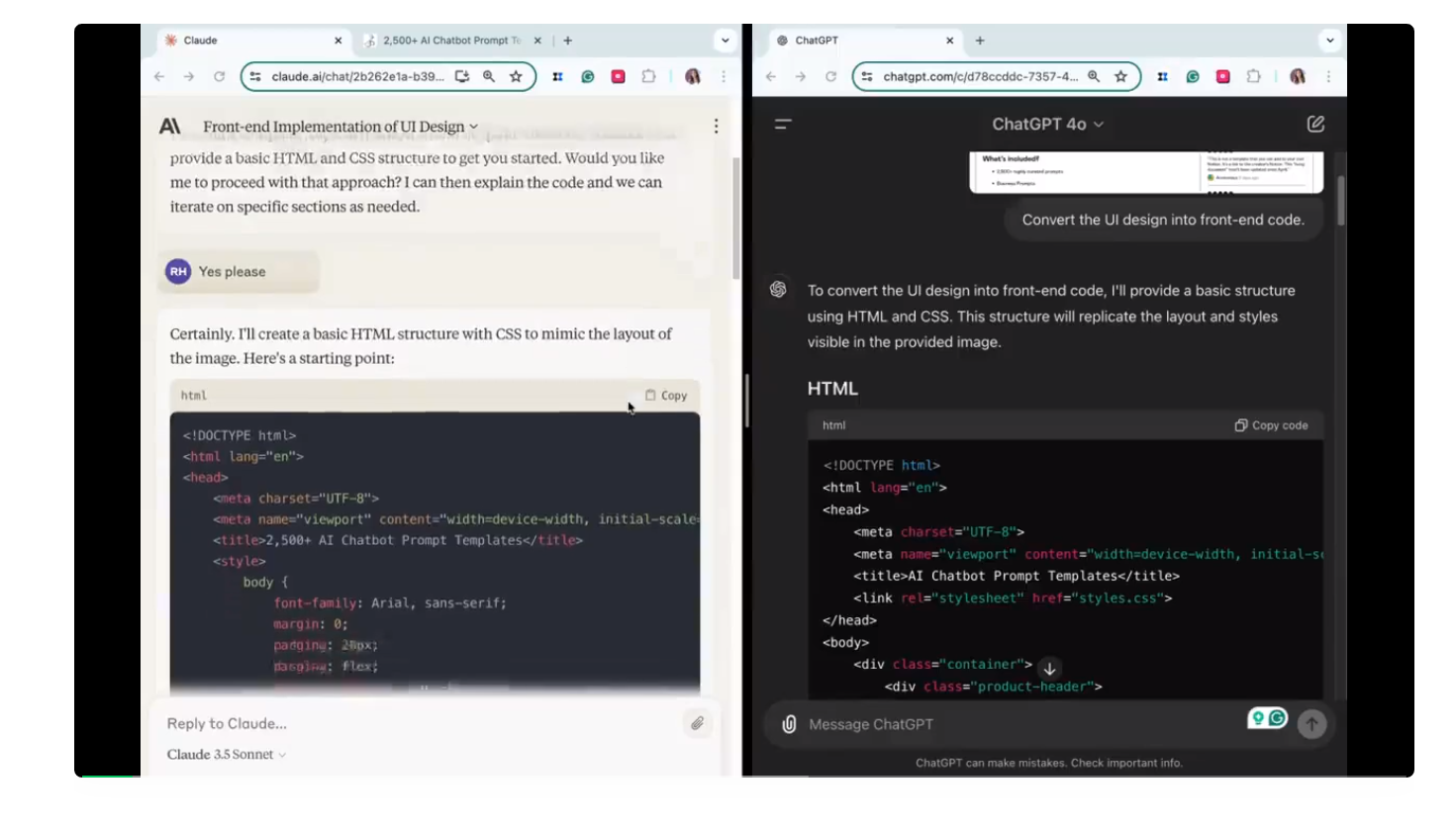Click the ChatGPT chat vertical scrollbar
Viewport: 1456px width, 828px height.
(x=1341, y=201)
